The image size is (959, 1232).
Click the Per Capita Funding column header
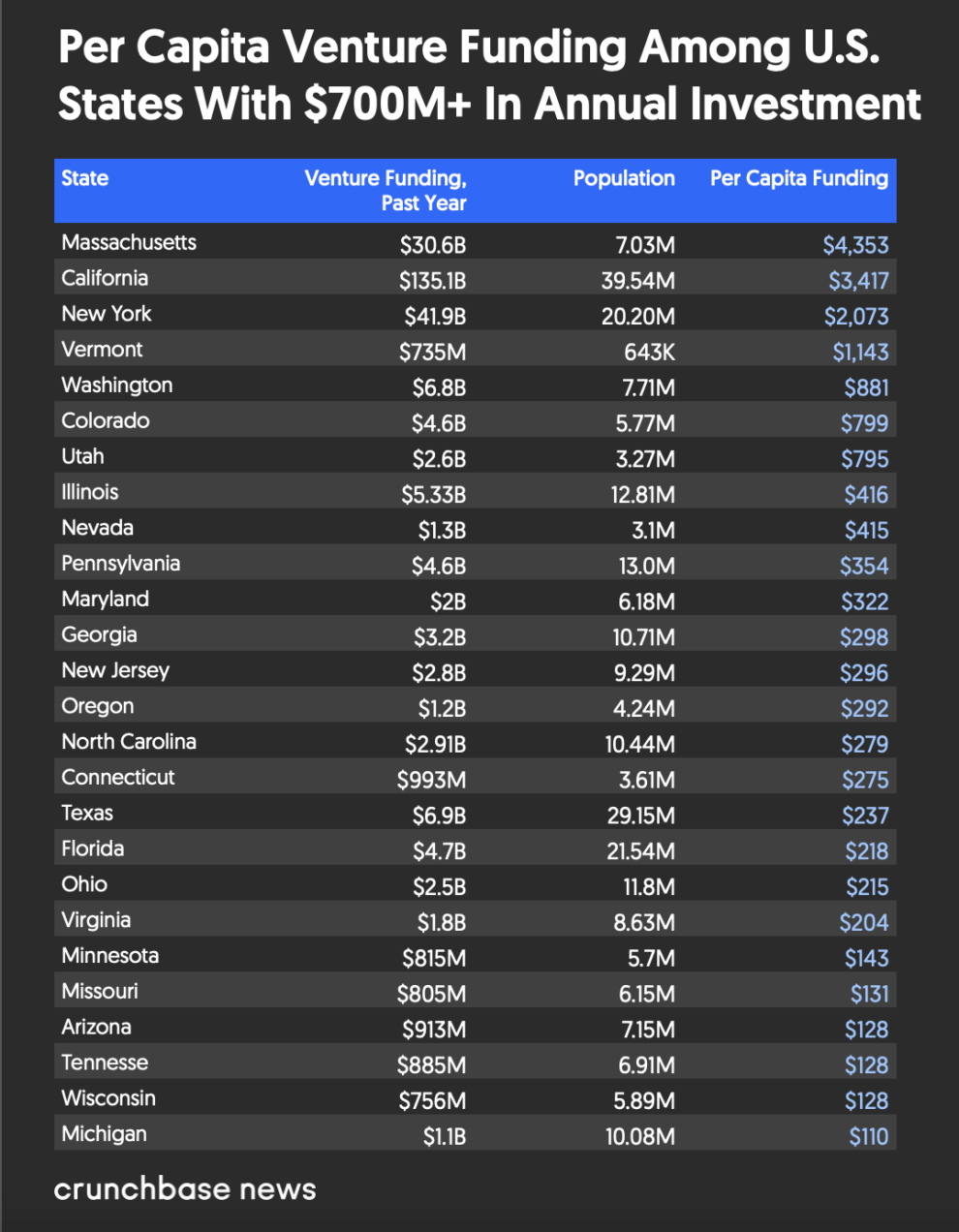point(798,178)
